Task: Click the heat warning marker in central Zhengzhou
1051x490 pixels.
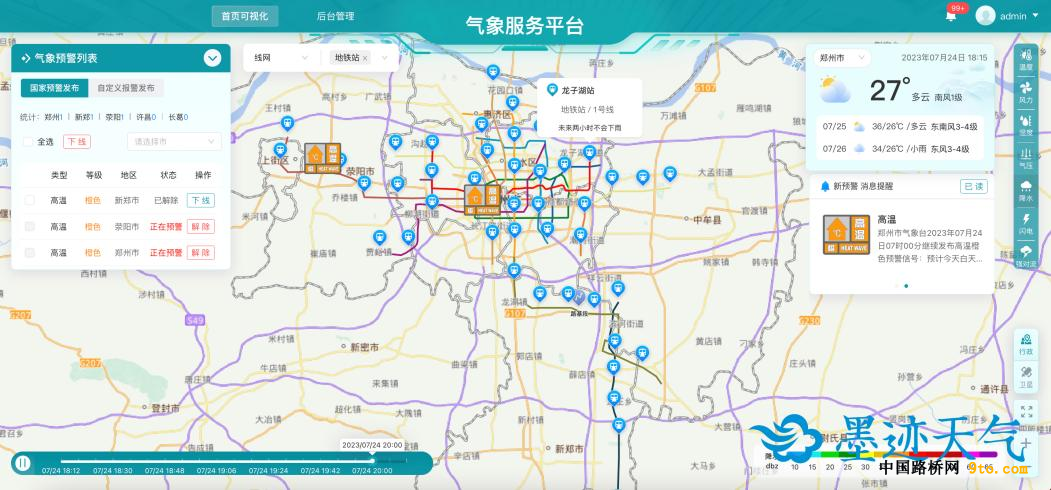Action: click(x=483, y=199)
